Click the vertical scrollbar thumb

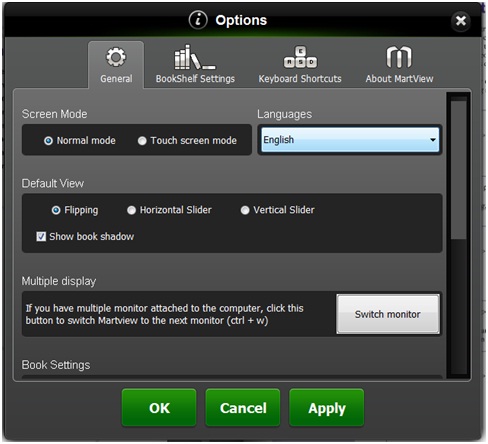click(459, 169)
